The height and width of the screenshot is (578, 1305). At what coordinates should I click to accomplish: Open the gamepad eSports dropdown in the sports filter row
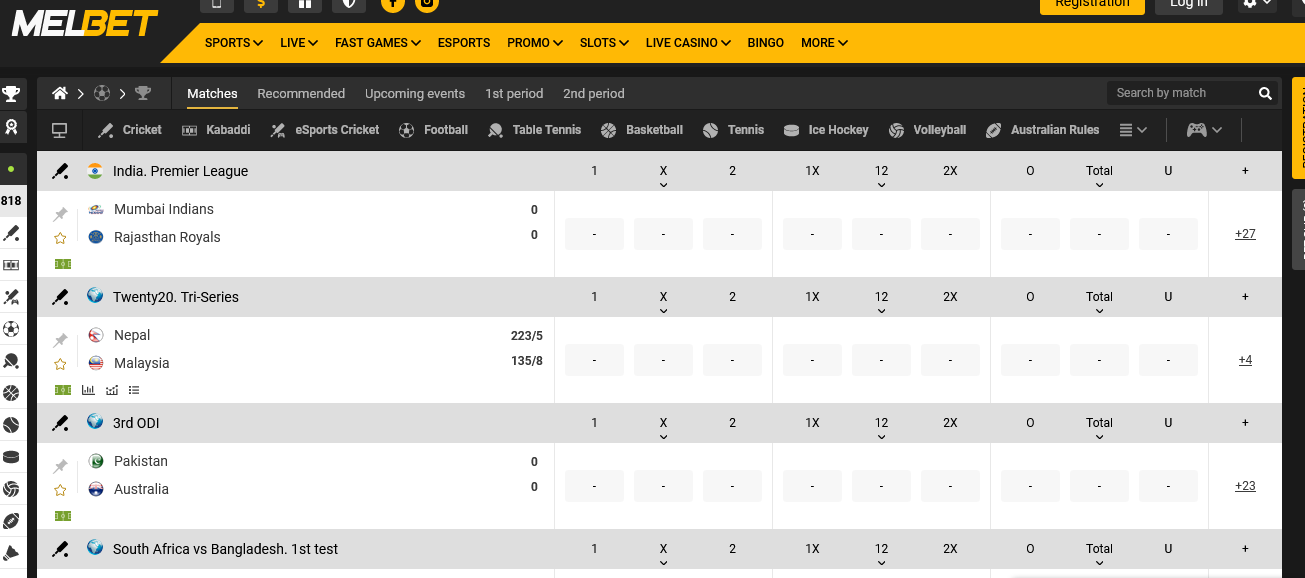point(1204,130)
